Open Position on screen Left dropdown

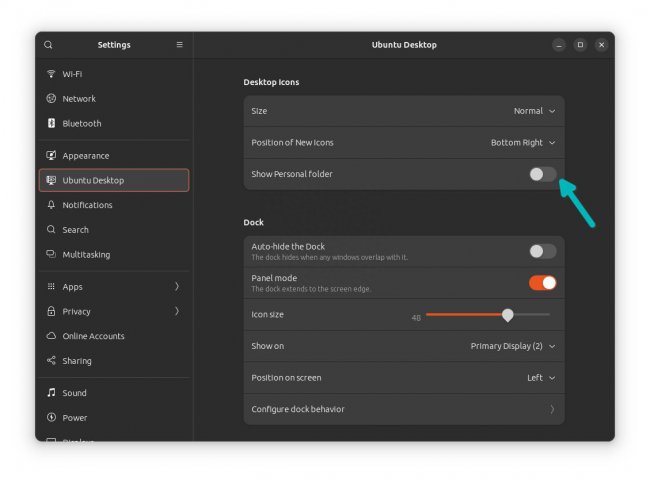541,378
